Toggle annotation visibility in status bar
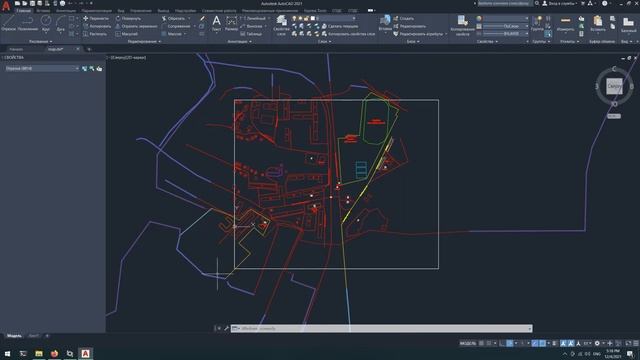640x360 pixels. coord(563,343)
